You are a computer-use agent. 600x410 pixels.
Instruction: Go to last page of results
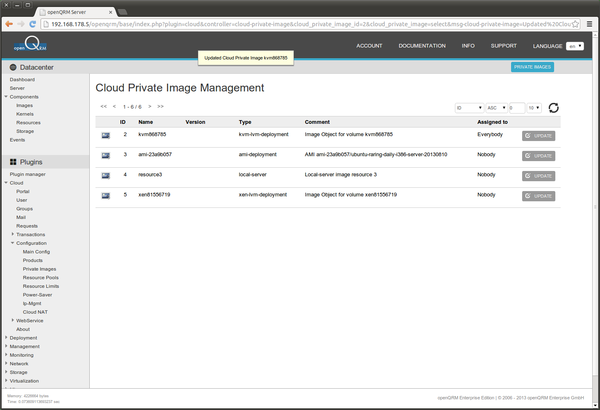click(160, 106)
